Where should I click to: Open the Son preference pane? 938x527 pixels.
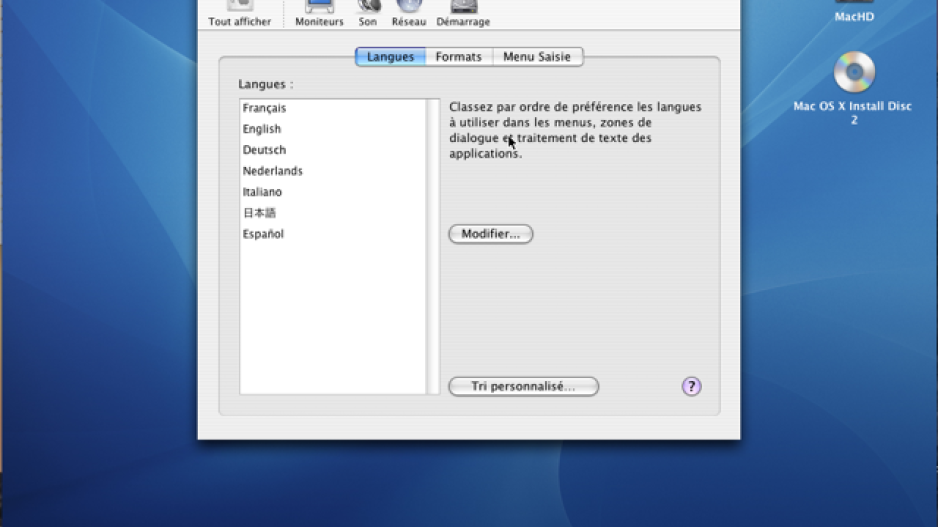pos(368,13)
